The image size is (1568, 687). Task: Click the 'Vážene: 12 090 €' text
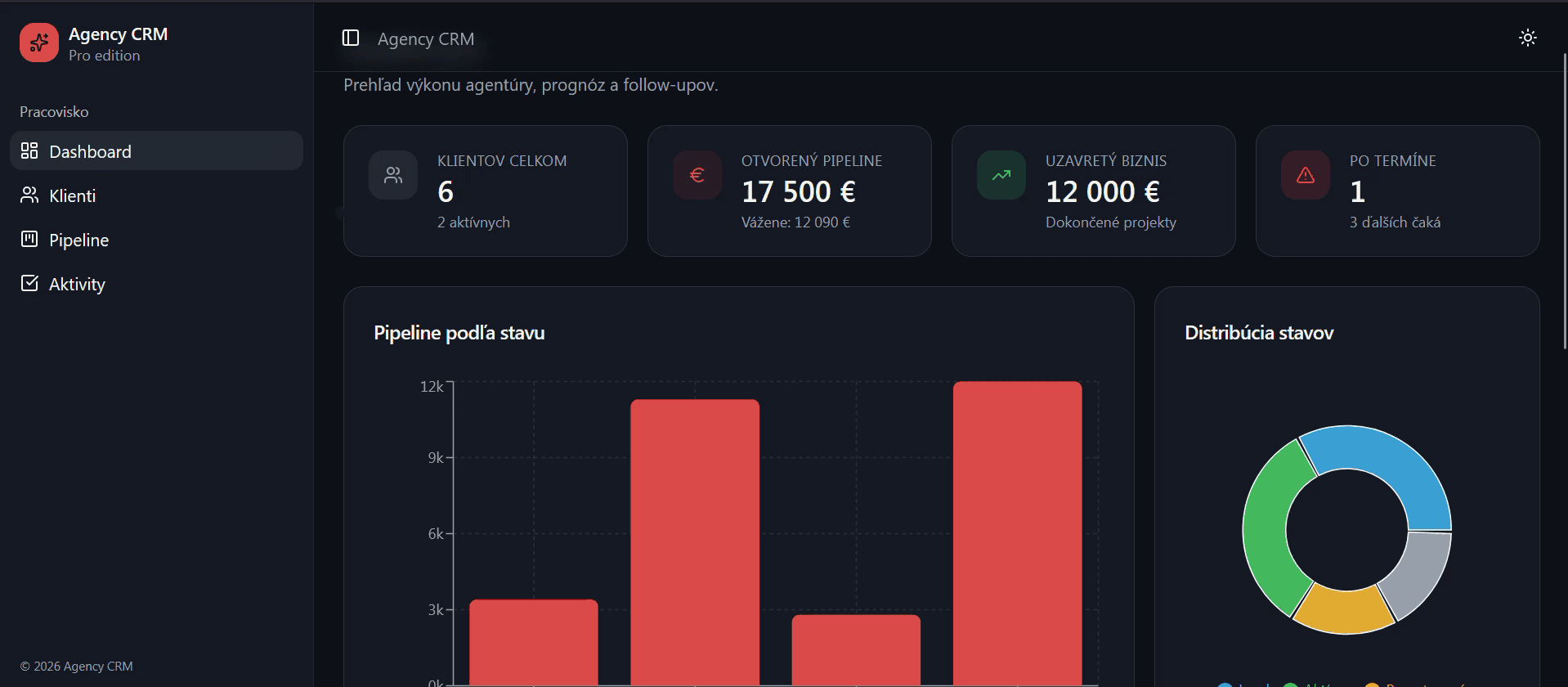tap(795, 222)
